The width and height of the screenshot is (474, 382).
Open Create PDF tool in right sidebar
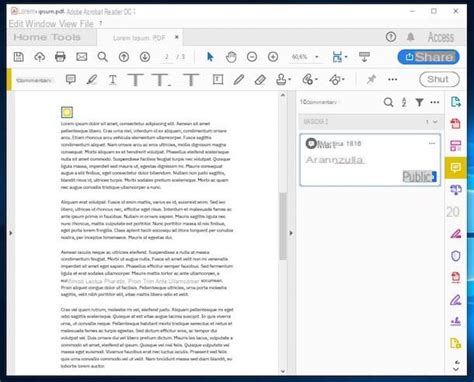click(456, 124)
